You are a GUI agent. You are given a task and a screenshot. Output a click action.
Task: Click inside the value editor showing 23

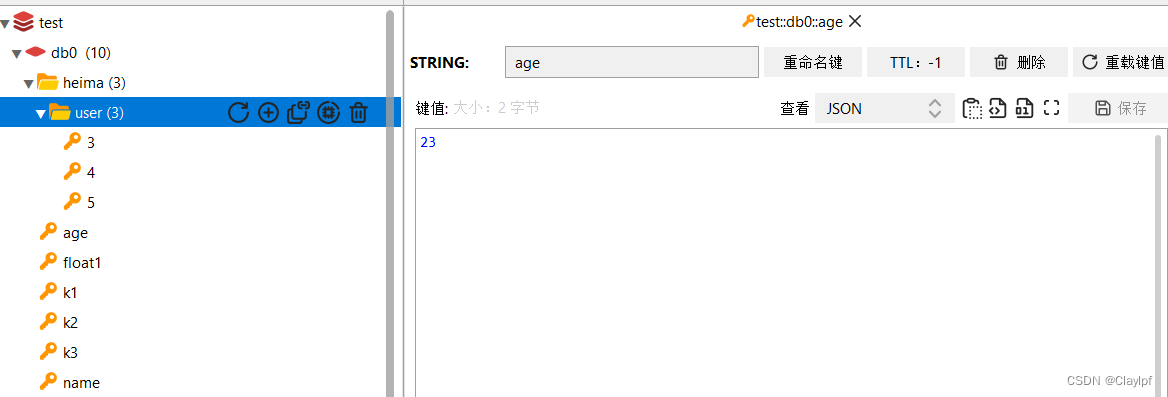click(784, 262)
